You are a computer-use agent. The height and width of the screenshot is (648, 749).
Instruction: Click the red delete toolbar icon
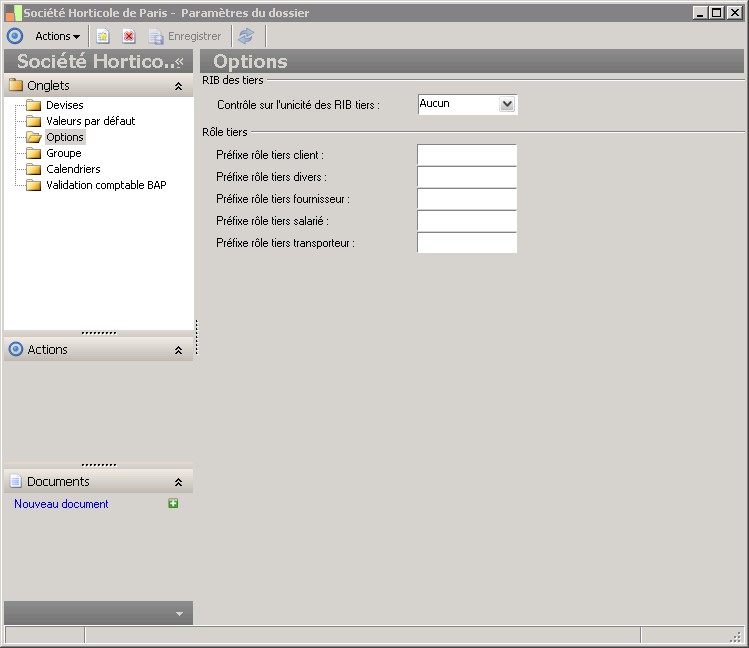(129, 36)
